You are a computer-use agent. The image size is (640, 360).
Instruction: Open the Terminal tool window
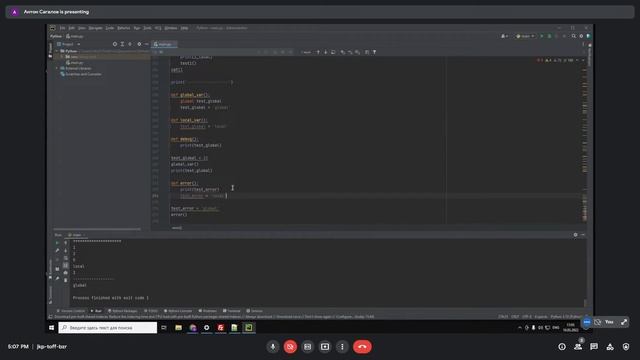231,311
